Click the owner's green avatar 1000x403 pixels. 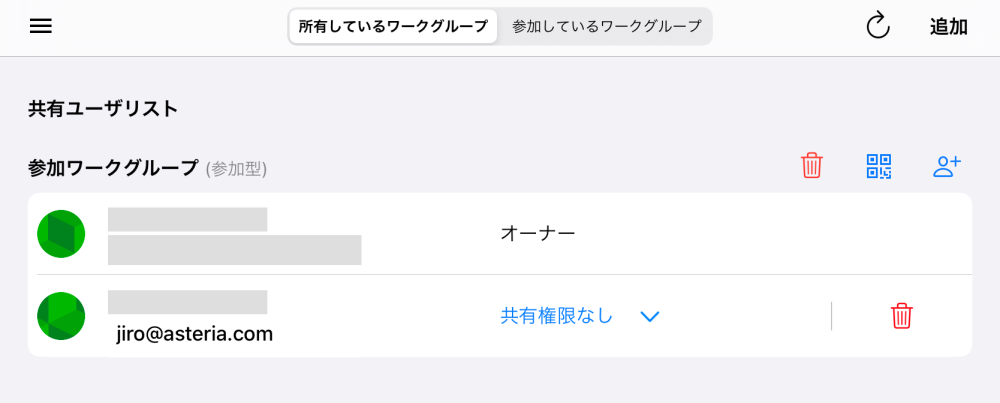coord(61,234)
